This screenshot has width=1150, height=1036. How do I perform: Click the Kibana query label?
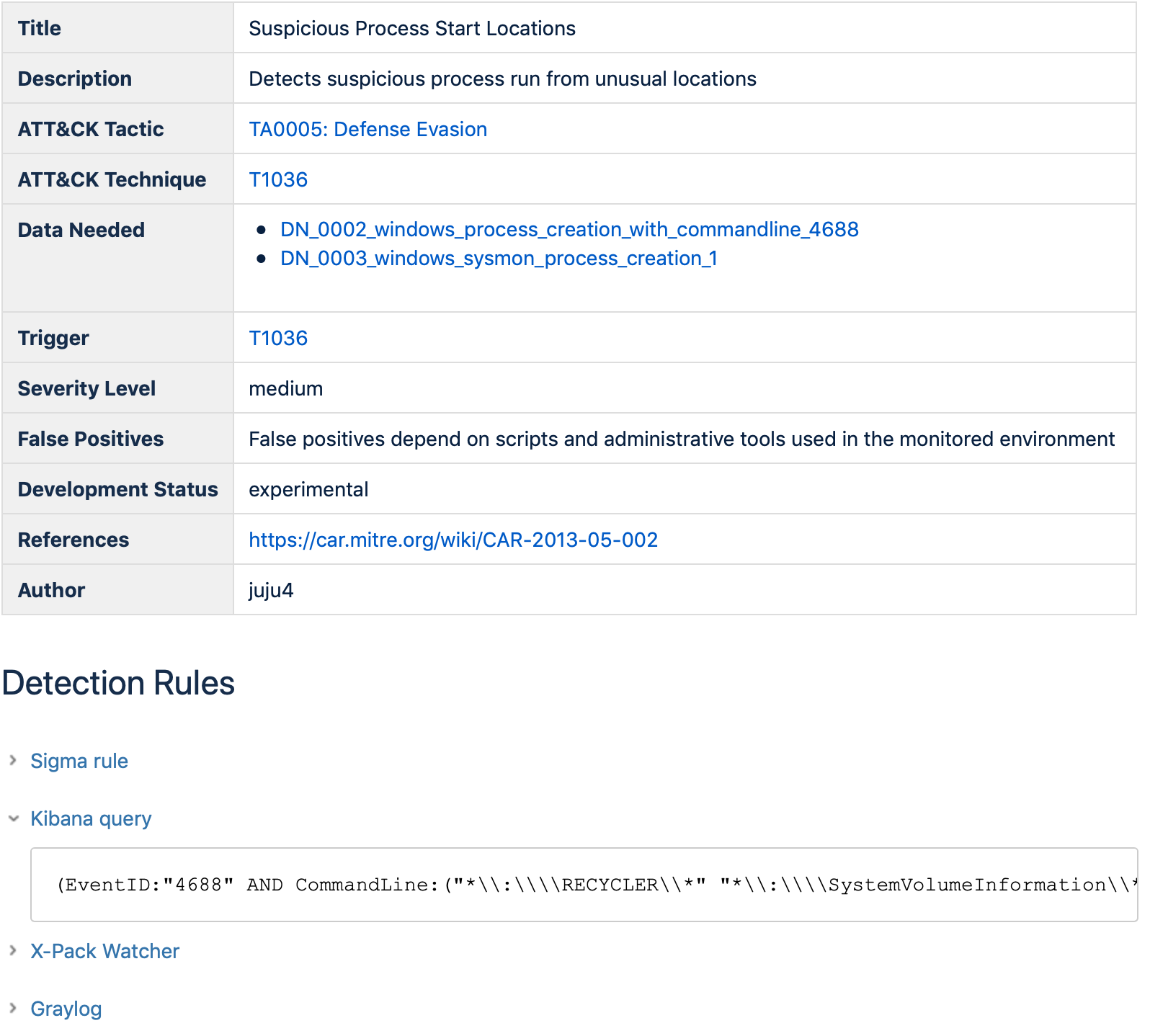[91, 818]
